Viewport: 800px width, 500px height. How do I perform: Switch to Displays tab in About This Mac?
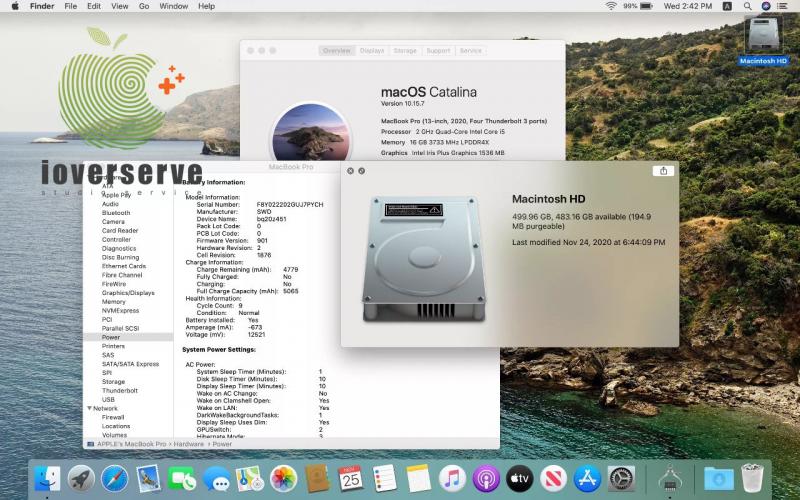pos(372,51)
